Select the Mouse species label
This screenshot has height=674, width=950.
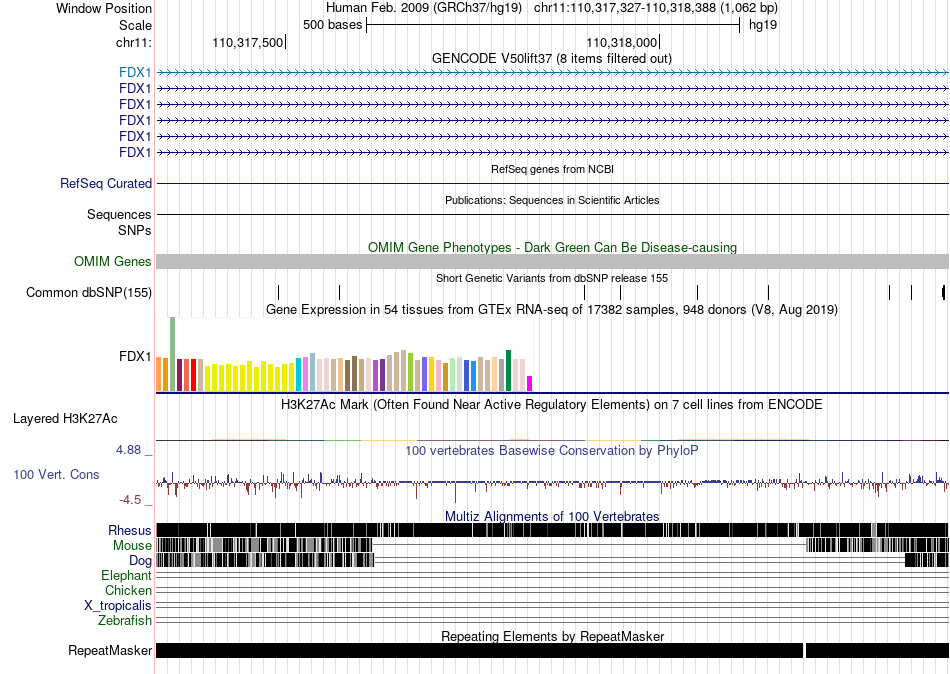point(132,546)
